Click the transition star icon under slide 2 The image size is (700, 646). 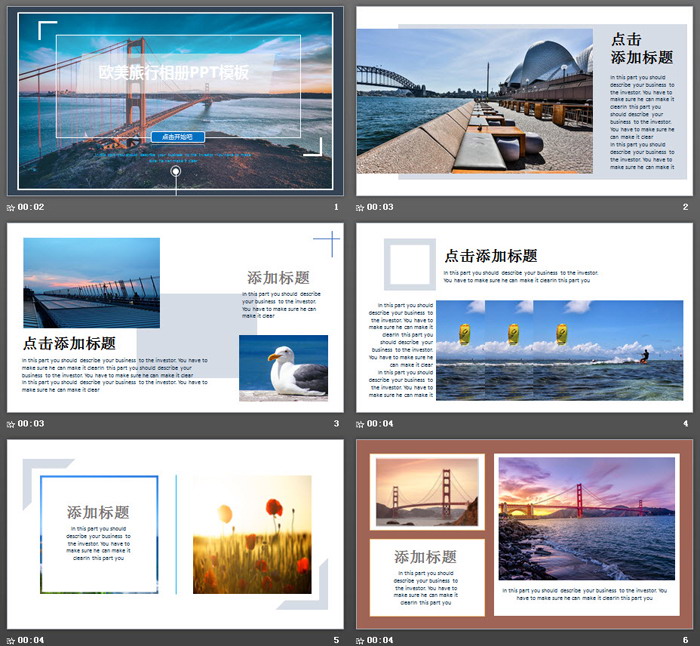tap(361, 207)
